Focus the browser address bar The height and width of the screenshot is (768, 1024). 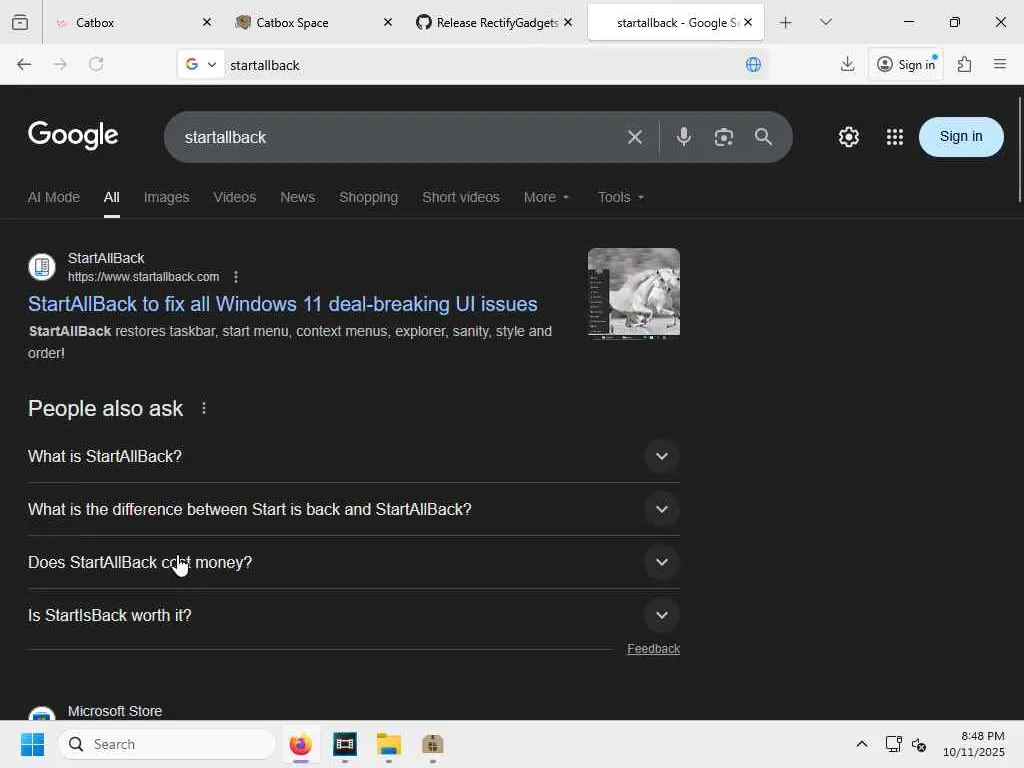(483, 65)
